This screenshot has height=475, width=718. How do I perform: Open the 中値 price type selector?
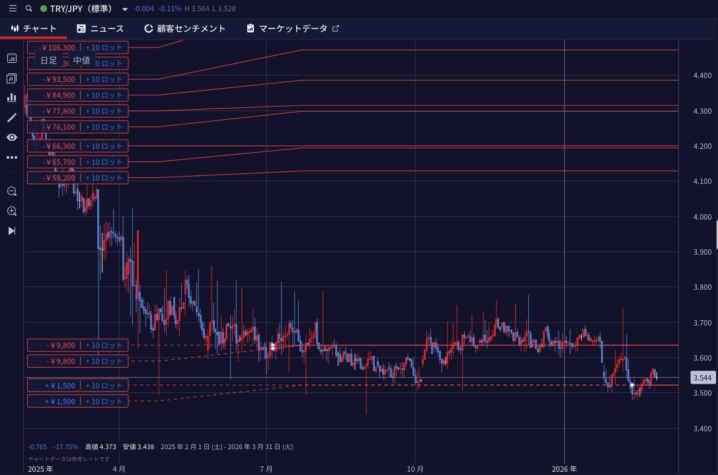point(81,61)
